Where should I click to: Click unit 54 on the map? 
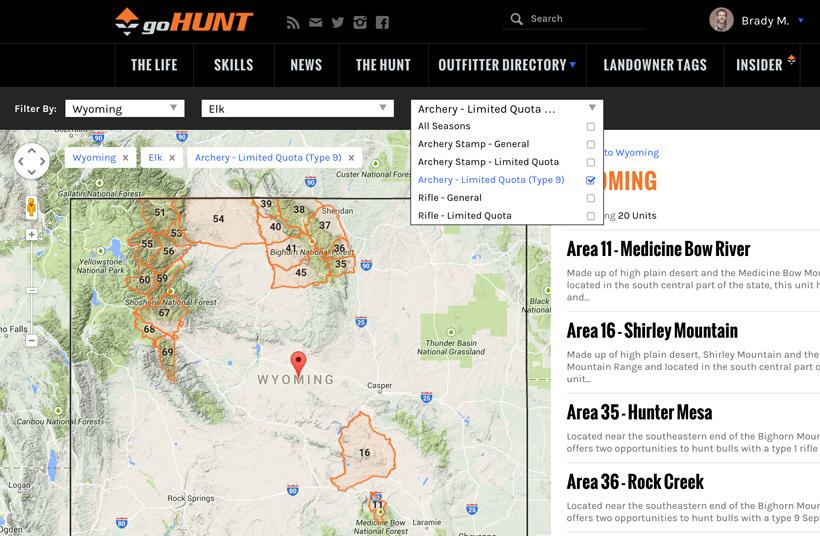click(x=219, y=219)
